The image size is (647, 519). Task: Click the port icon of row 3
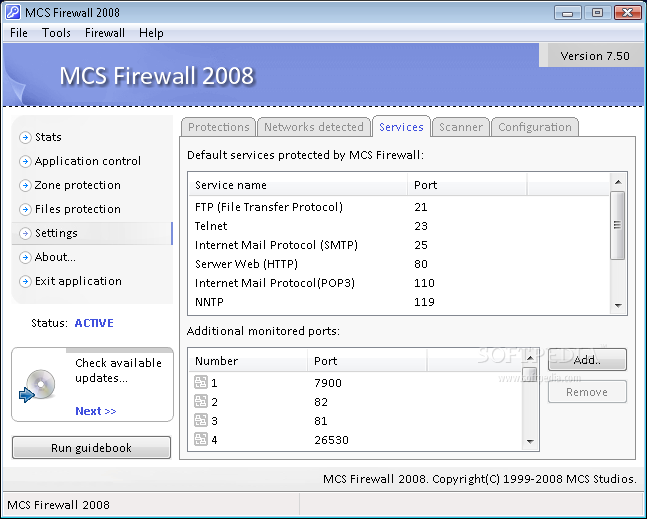coord(201,420)
